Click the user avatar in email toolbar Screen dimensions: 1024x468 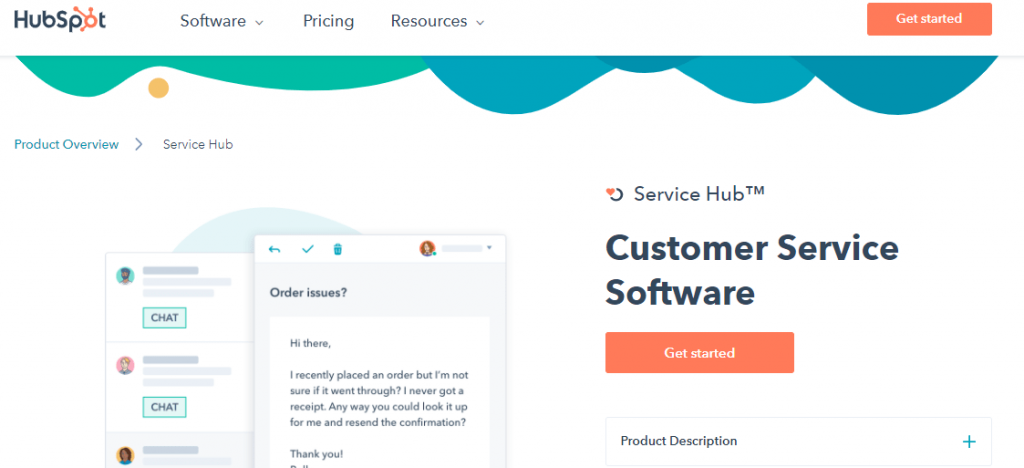(x=428, y=249)
